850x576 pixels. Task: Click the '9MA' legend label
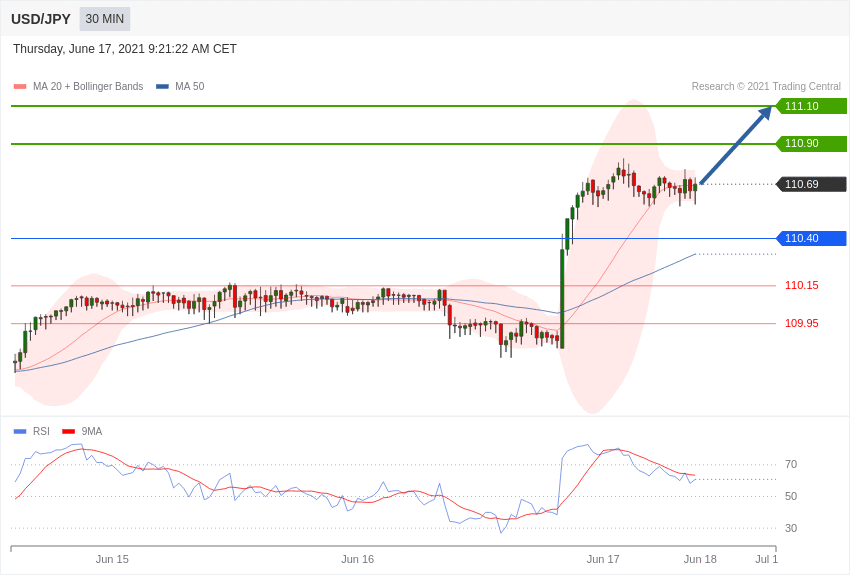[x=92, y=432]
